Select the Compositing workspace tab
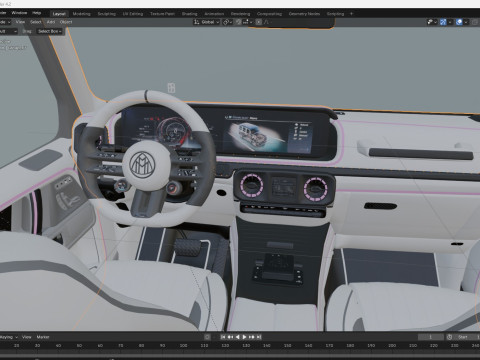Viewport: 480px width, 360px height. coord(269,14)
